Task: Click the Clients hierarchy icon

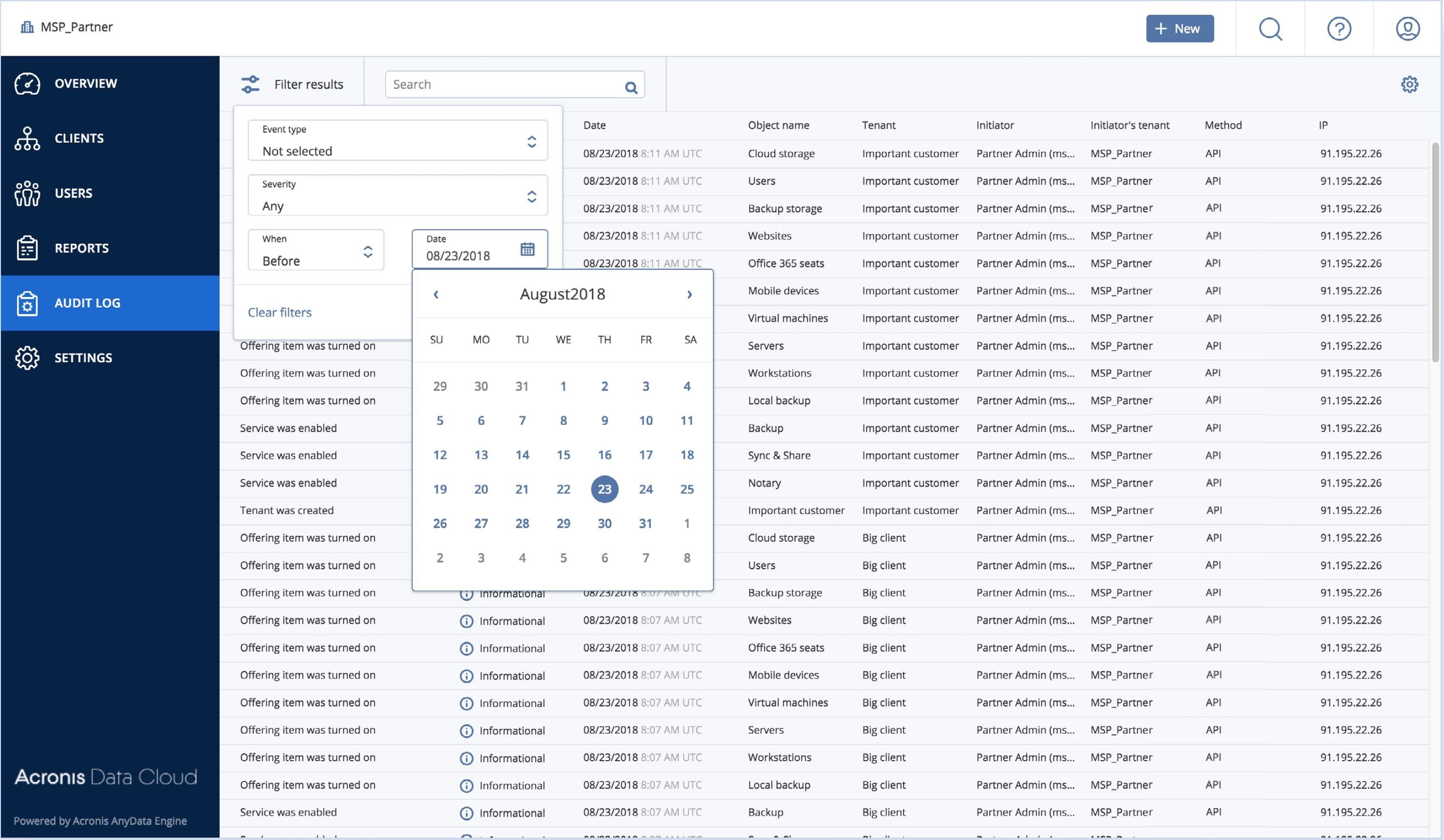Action: tap(27, 139)
